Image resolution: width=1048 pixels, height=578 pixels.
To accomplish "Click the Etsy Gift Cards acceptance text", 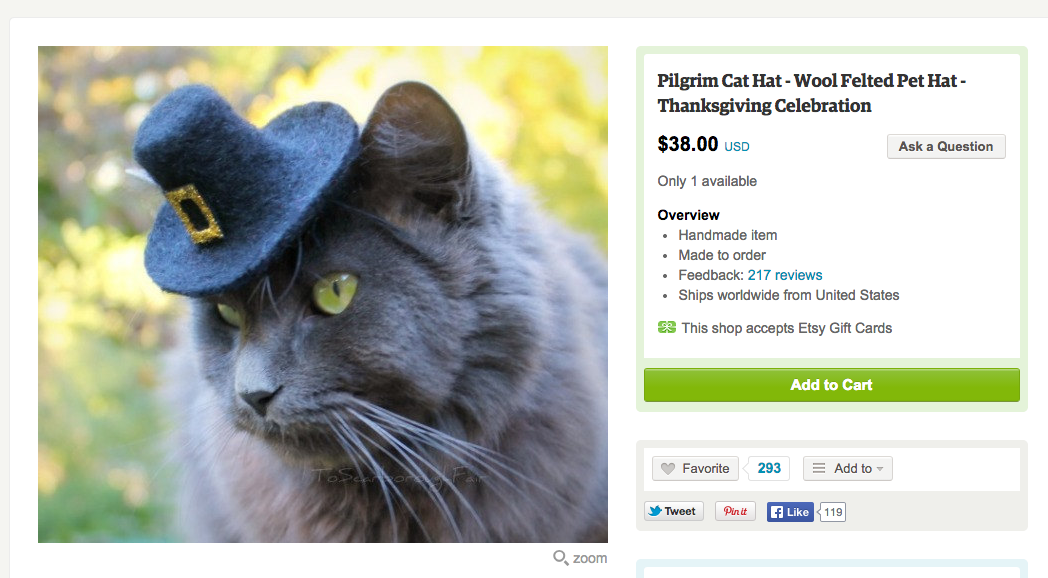I will pos(786,328).
